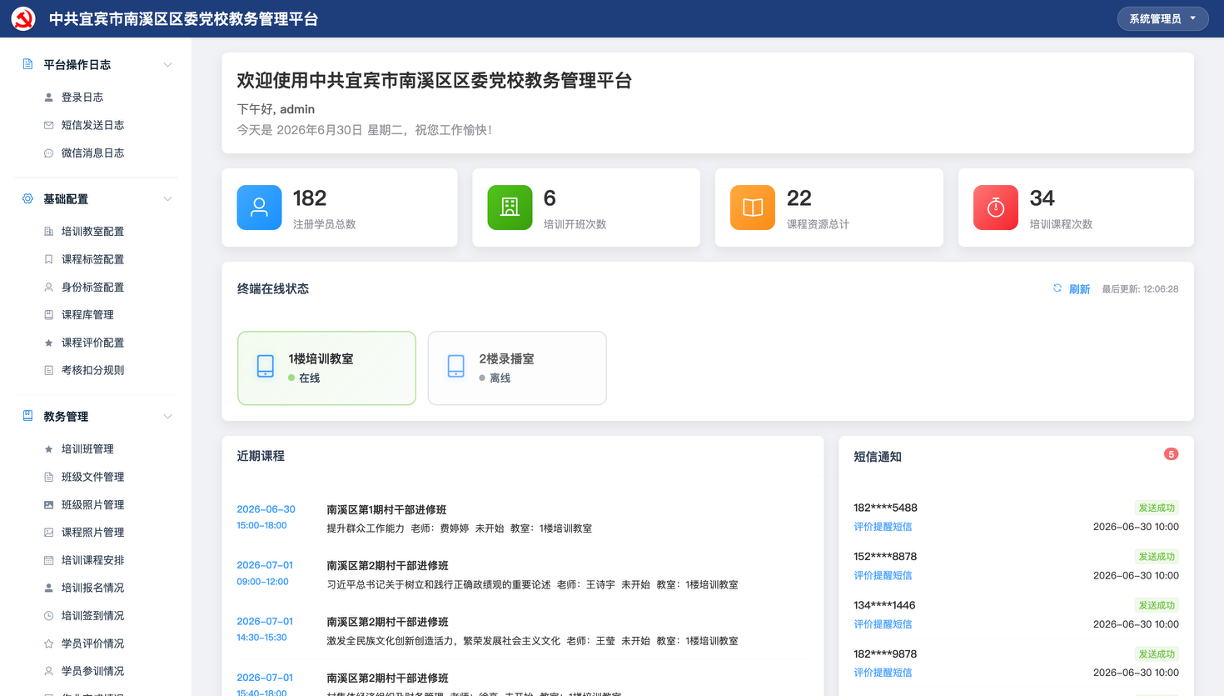Select the 1楼培训教室 online terminal card

327,368
